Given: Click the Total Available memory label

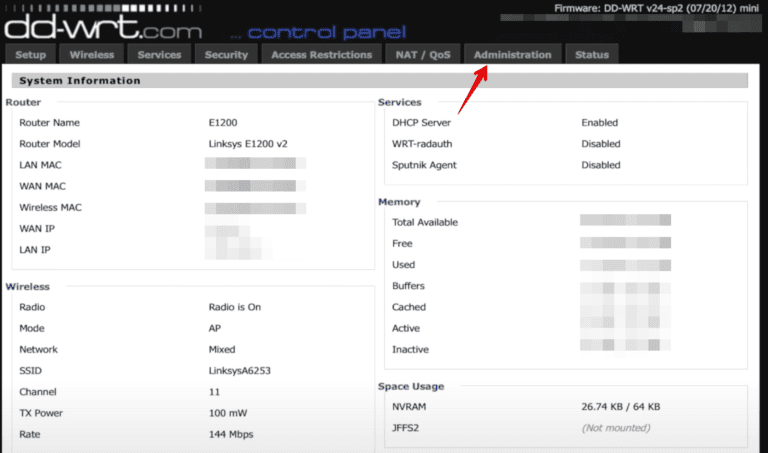Looking at the screenshot, I should (x=425, y=222).
